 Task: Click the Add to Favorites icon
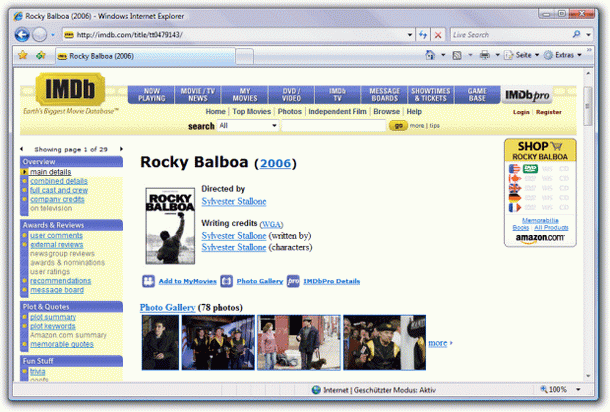click(x=41, y=56)
